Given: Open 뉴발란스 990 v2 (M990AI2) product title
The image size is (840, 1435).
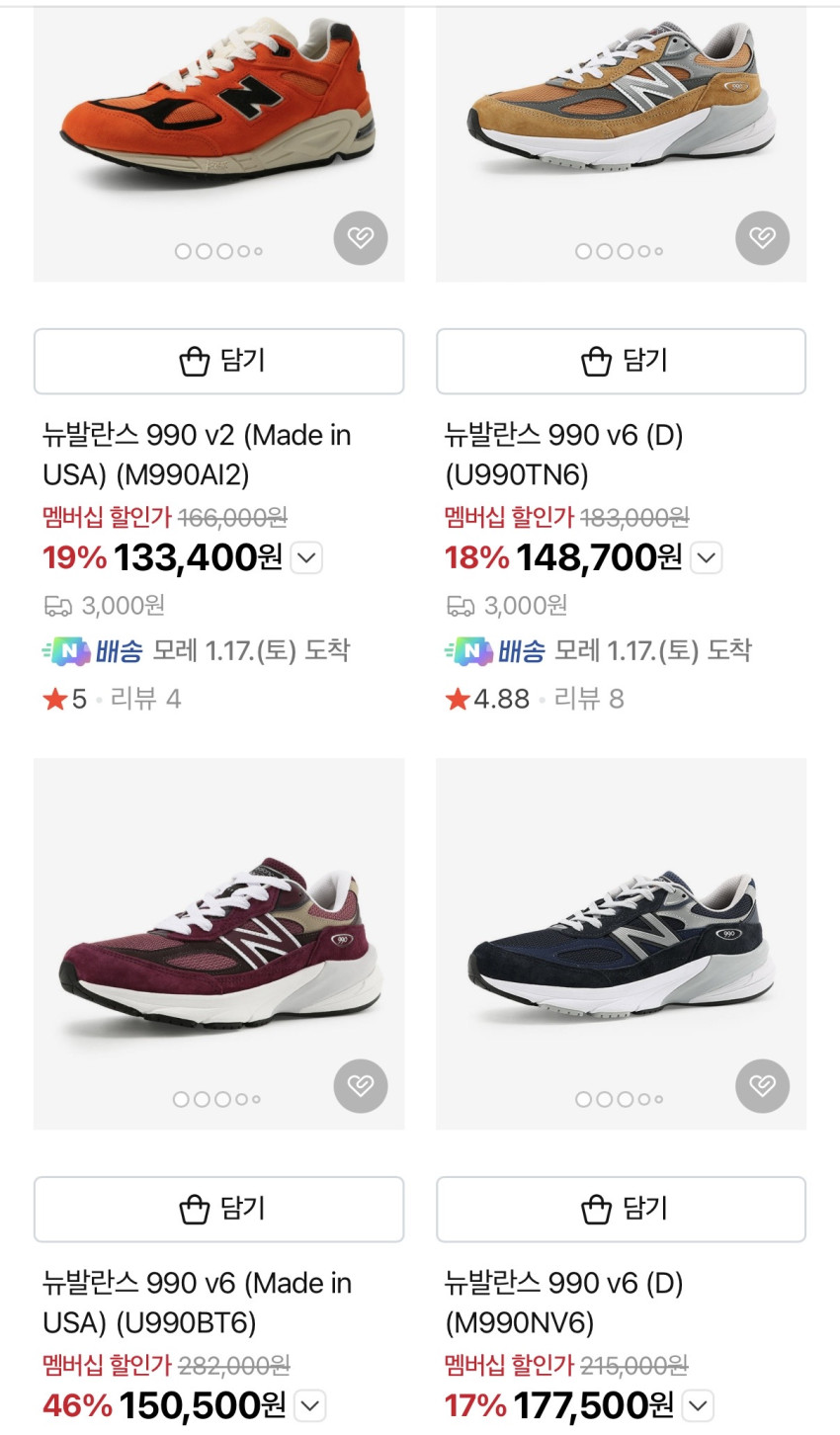Looking at the screenshot, I should coord(197,455).
